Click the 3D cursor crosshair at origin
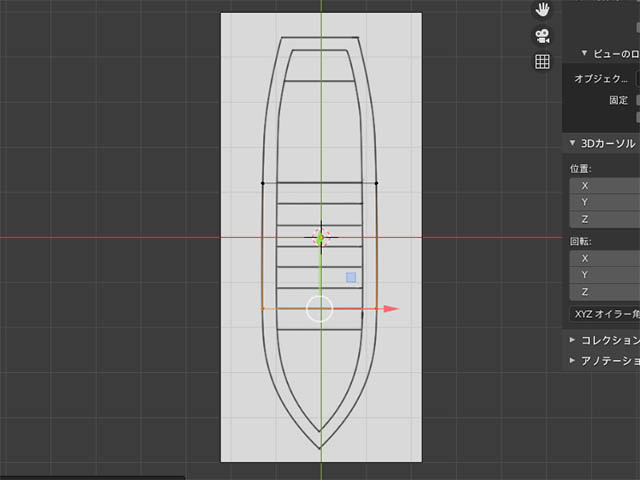Screen dimensions: 640x480 click(321, 237)
